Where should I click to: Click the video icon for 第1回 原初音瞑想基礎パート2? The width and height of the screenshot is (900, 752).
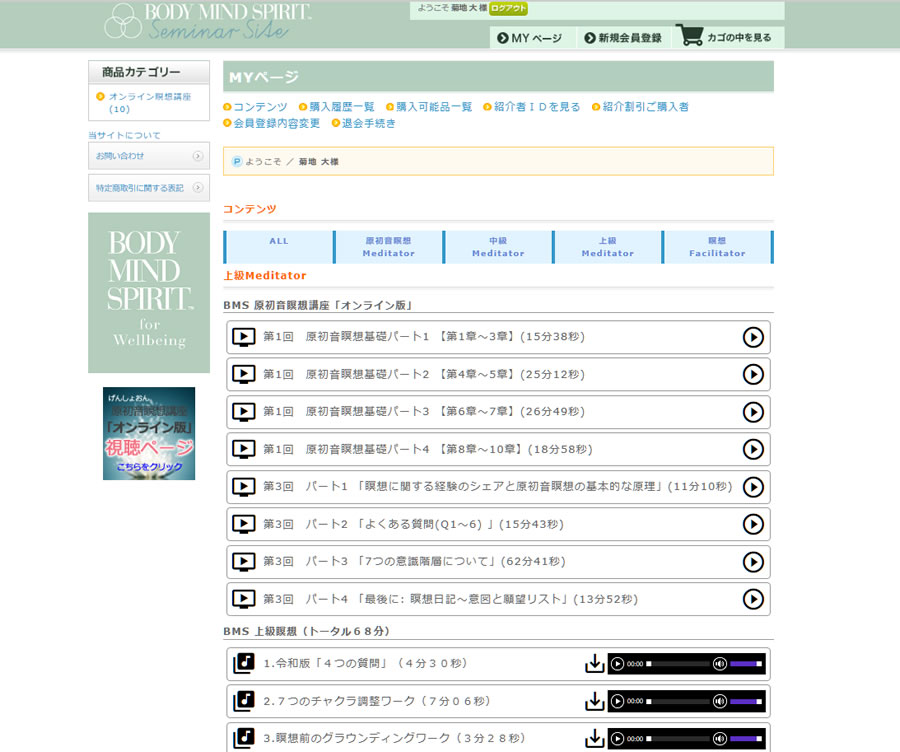click(243, 374)
